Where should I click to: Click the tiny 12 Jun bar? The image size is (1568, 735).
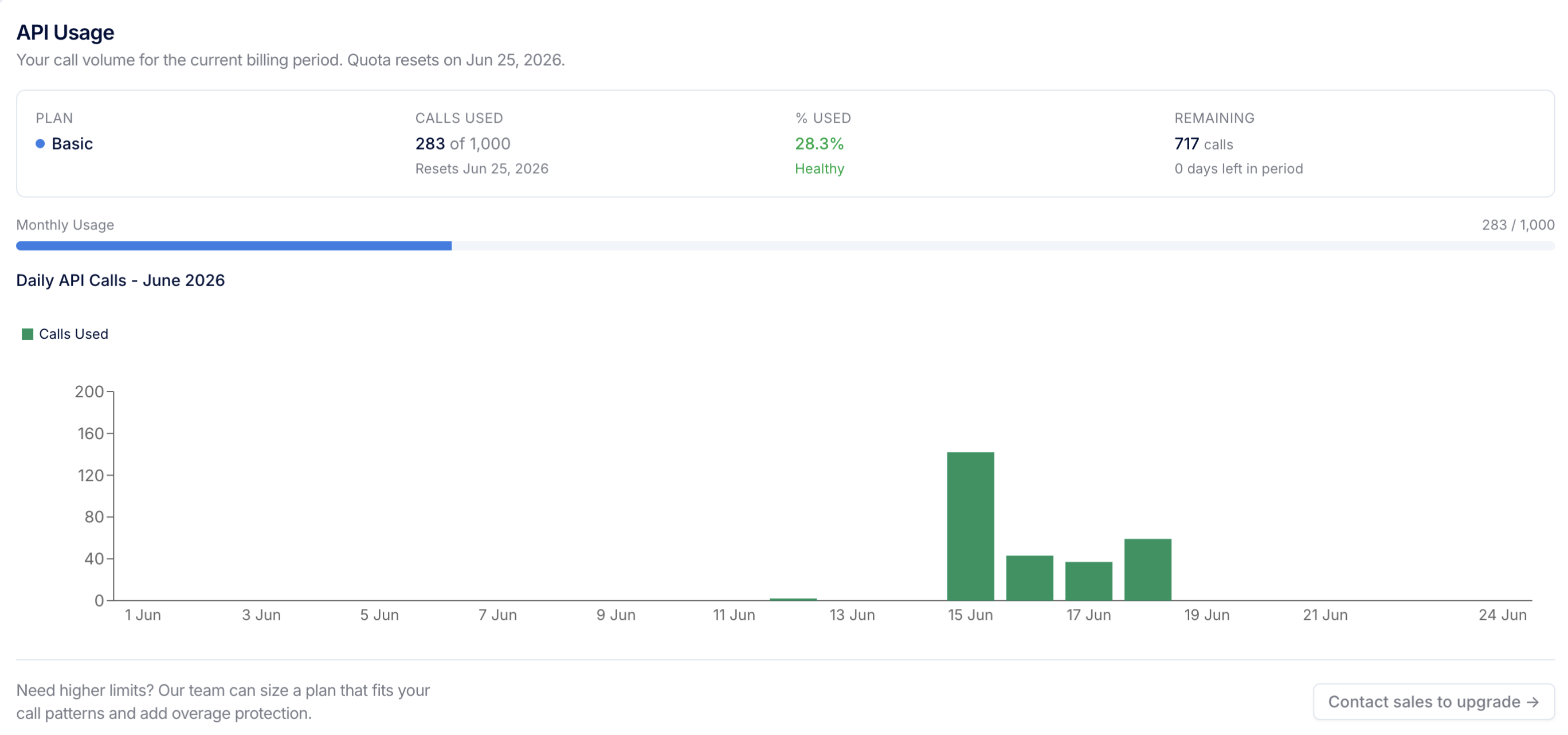pos(793,599)
